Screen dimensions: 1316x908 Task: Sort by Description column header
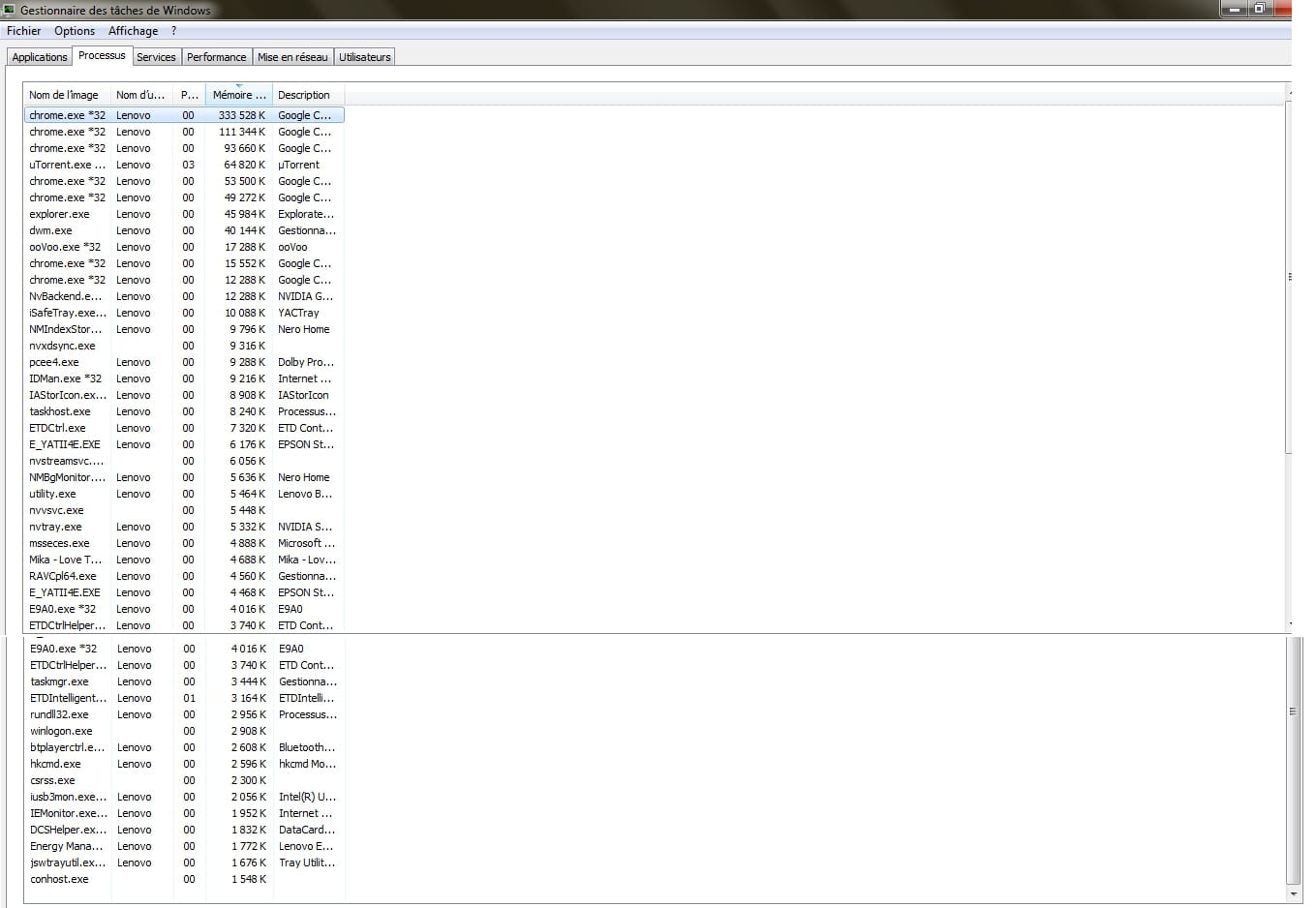coord(308,95)
